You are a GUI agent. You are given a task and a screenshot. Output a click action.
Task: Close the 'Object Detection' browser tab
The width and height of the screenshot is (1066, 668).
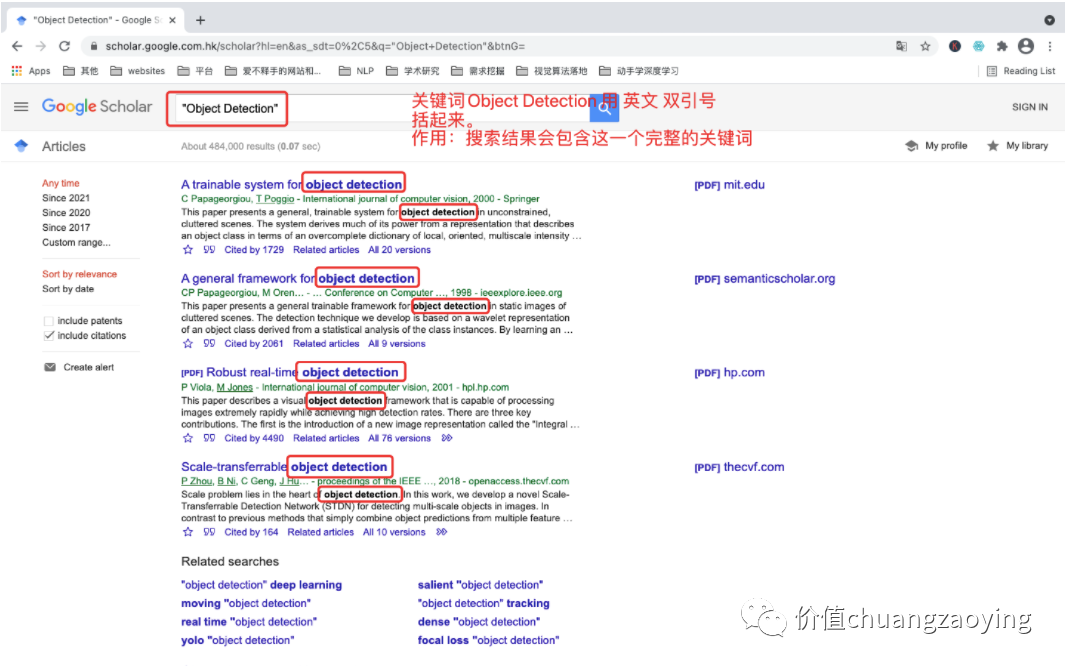[172, 20]
